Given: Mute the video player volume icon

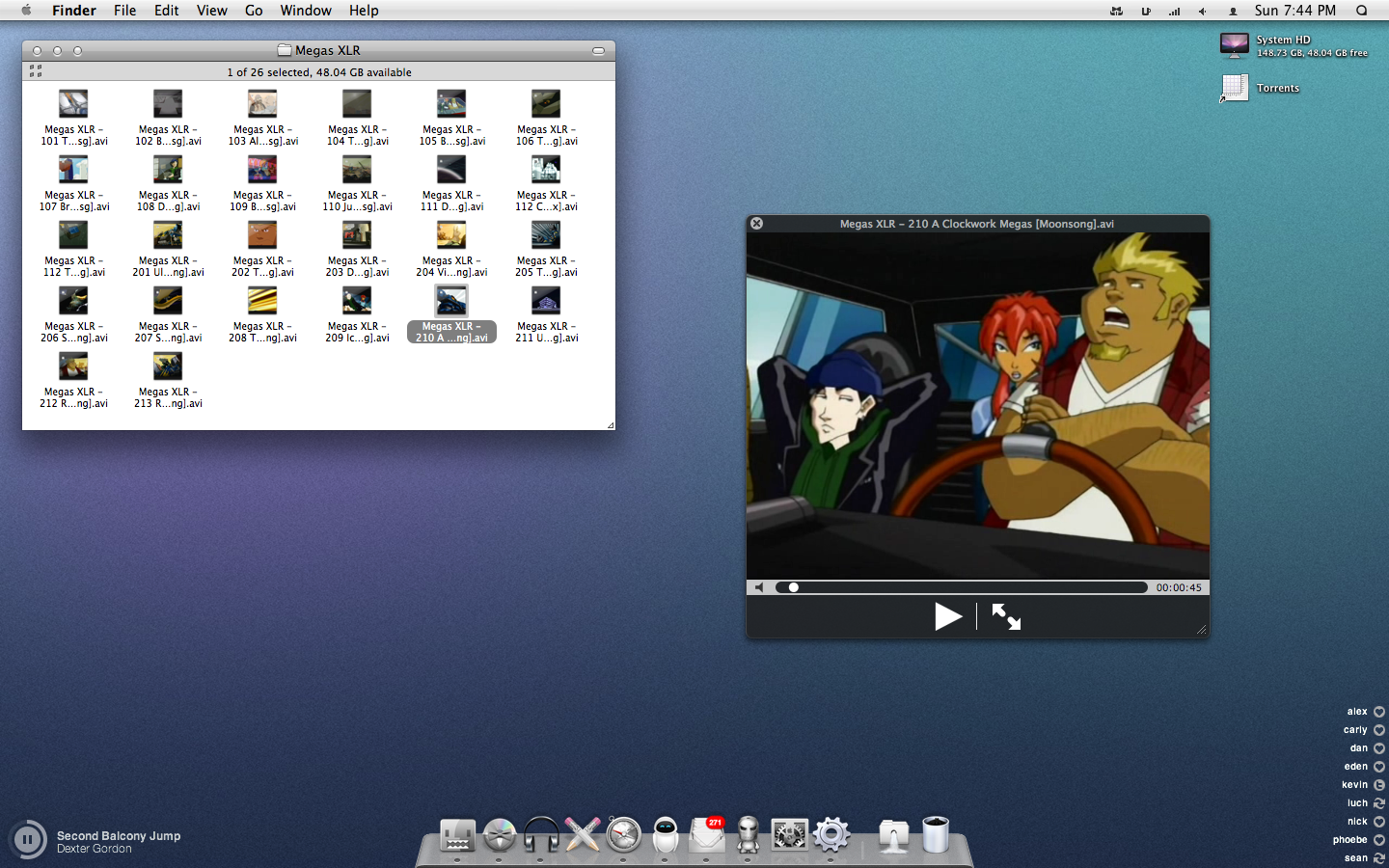Looking at the screenshot, I should [x=759, y=587].
